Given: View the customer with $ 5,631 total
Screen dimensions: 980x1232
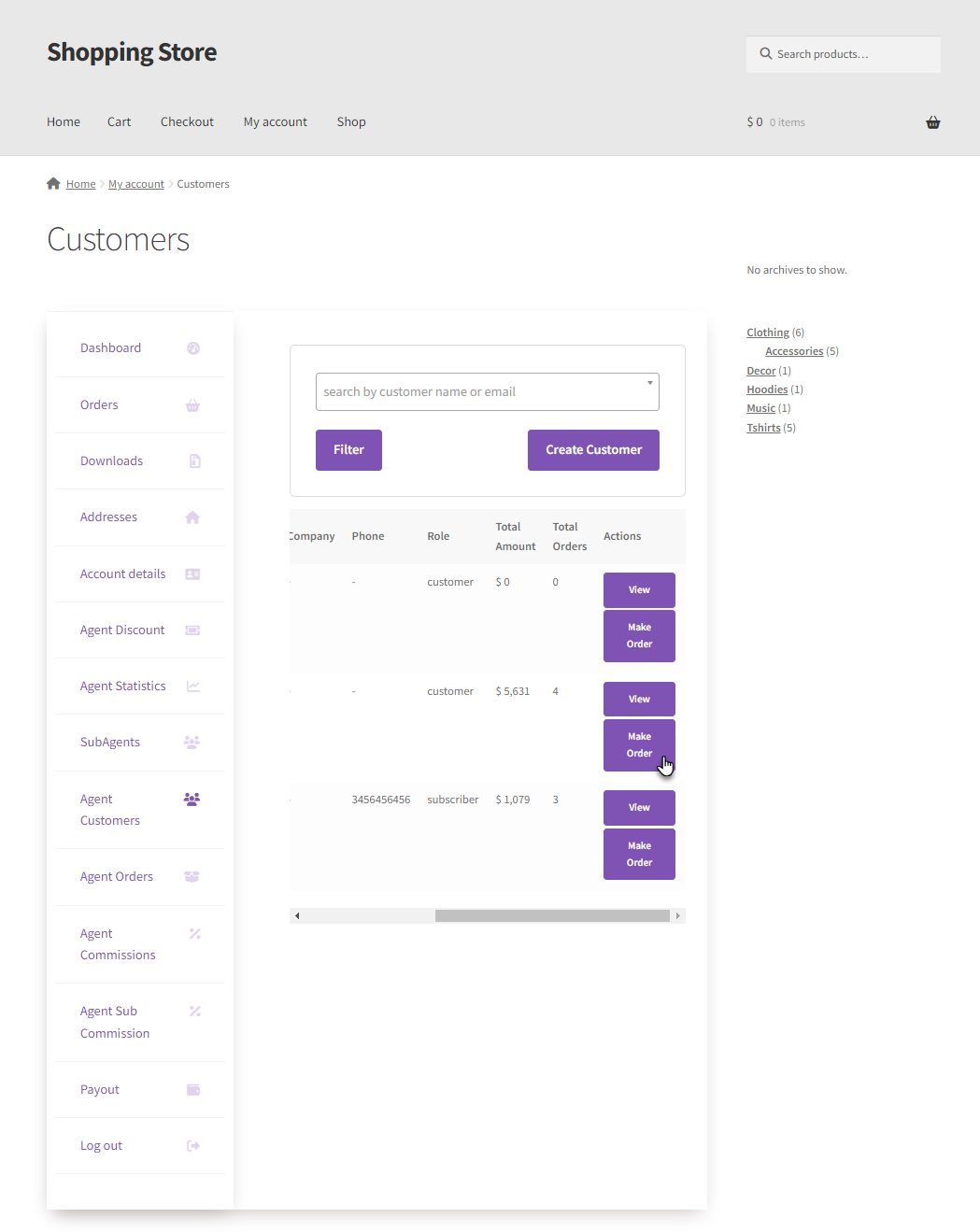Looking at the screenshot, I should (639, 700).
